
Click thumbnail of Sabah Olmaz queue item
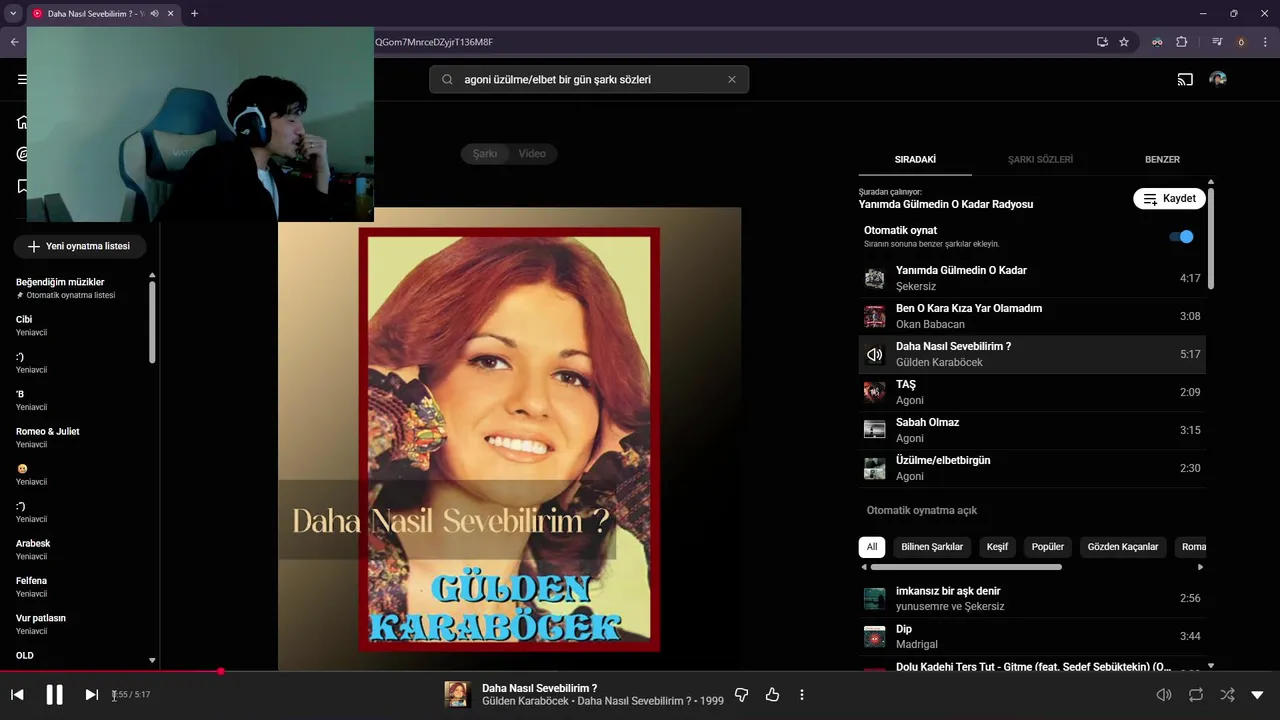(x=874, y=430)
